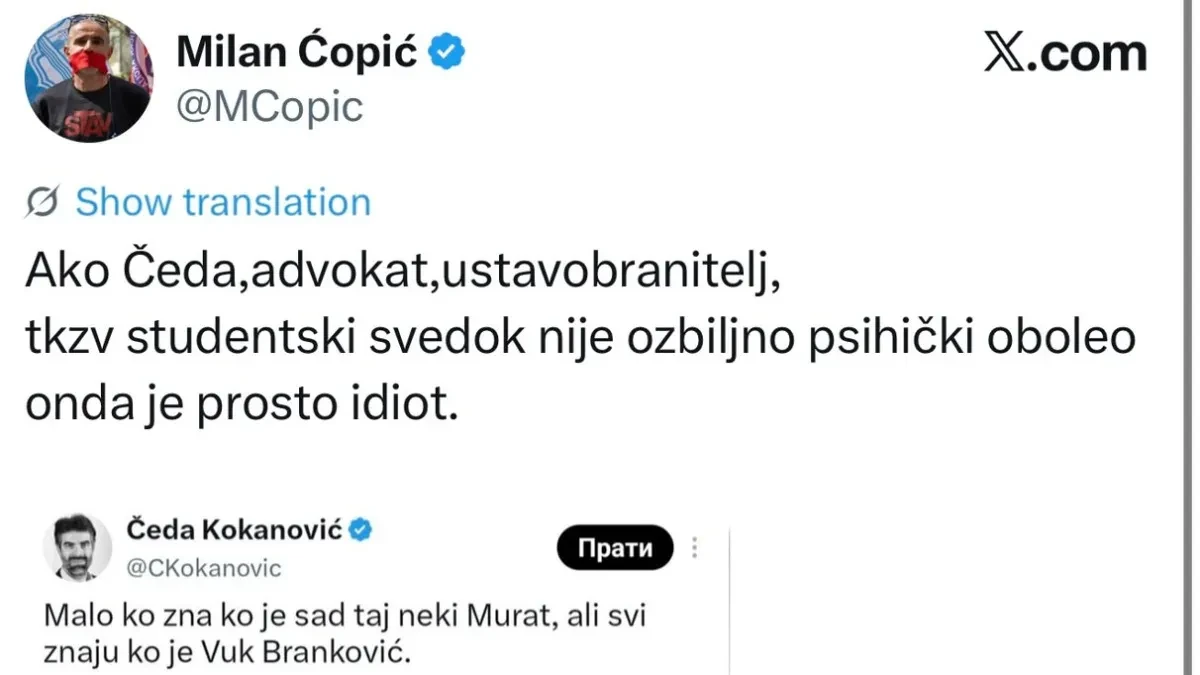Open Milan Ćopić's profile avatar
The height and width of the screenshot is (675, 1200).
[89, 79]
